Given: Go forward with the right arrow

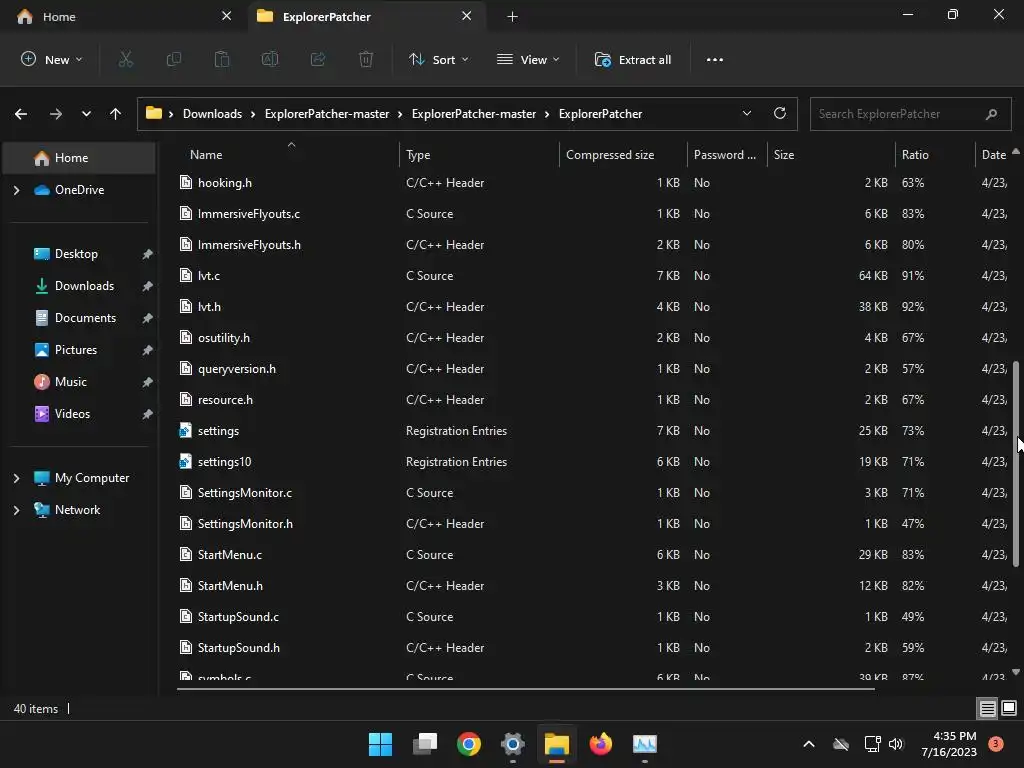Looking at the screenshot, I should click(56, 114).
